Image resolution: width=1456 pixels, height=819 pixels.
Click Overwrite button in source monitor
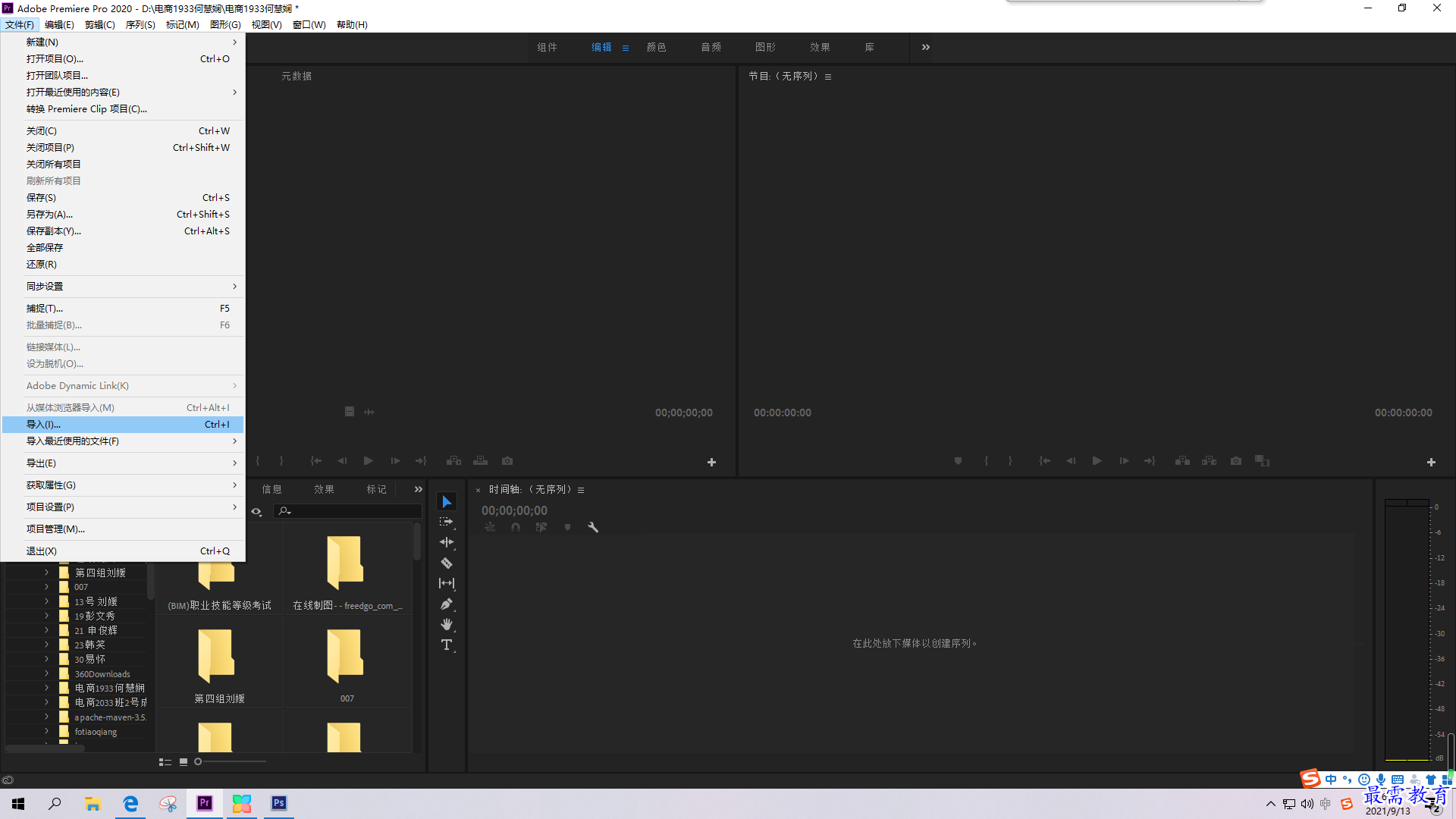tap(480, 461)
